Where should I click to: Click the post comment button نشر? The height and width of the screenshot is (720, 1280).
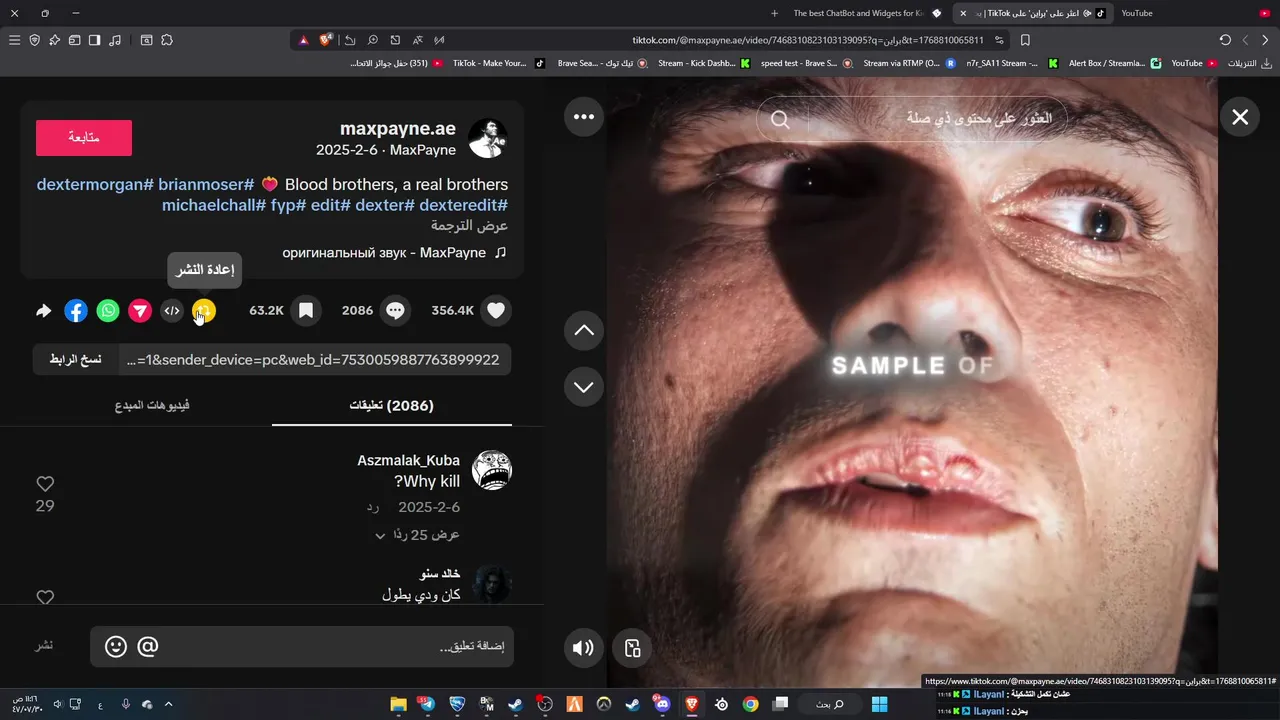tap(45, 646)
